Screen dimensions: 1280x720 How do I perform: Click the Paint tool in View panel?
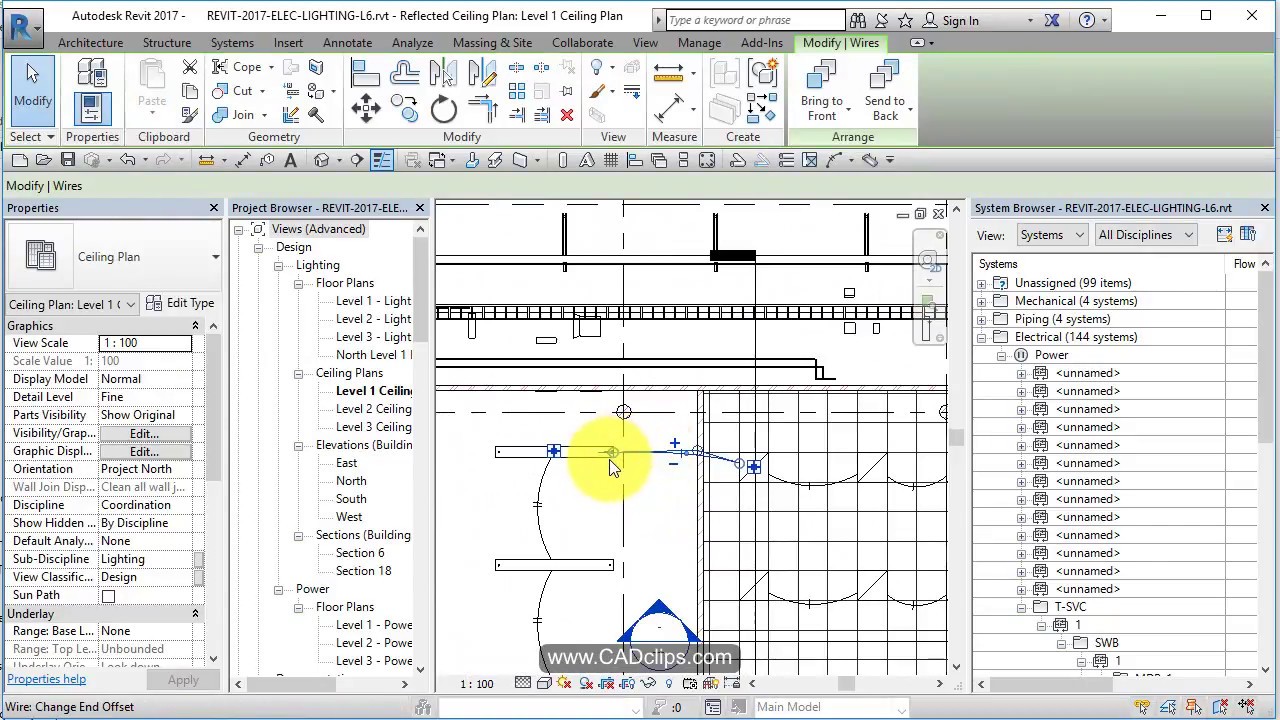click(x=597, y=91)
